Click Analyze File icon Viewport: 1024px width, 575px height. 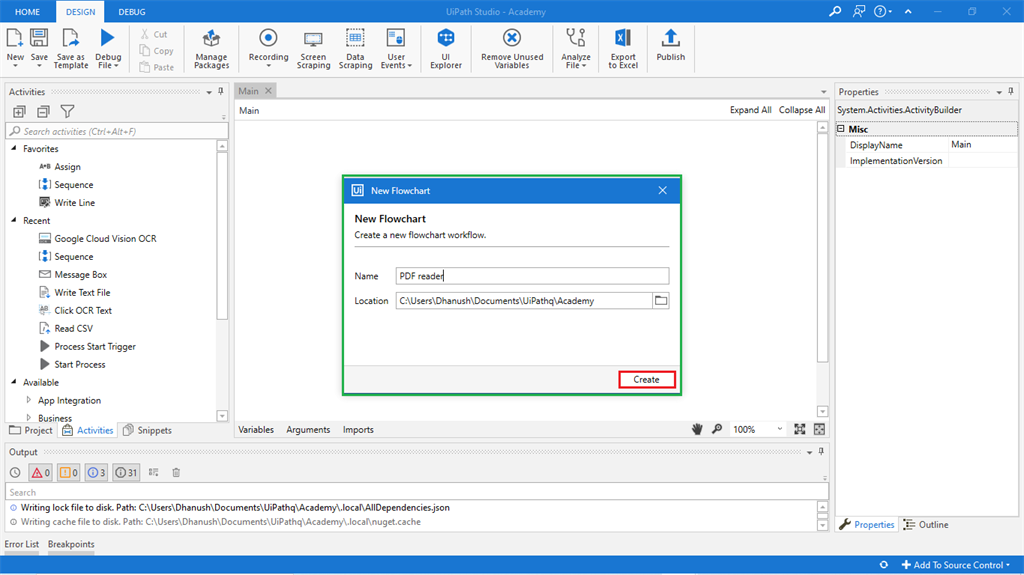[575, 38]
